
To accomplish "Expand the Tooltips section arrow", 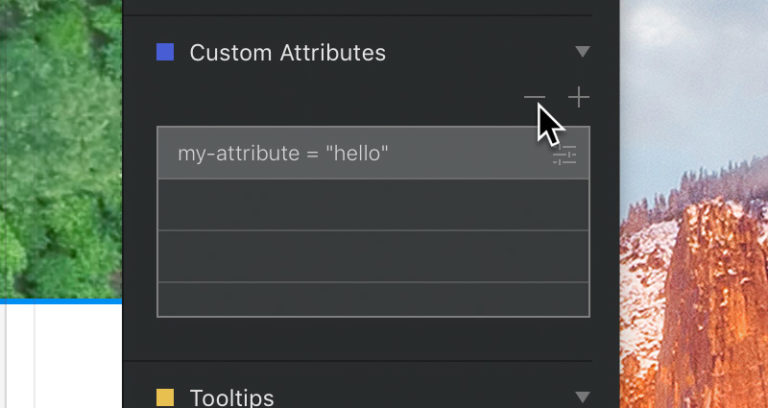I will tap(583, 397).
